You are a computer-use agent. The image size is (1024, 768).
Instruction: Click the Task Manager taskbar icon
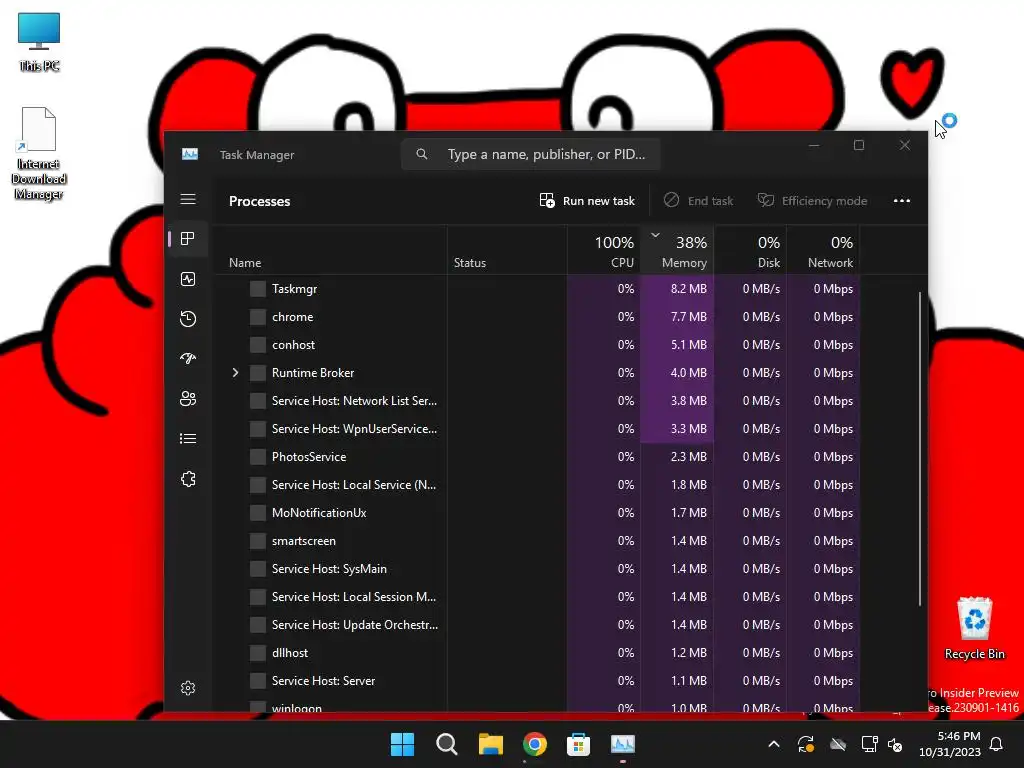pyautogui.click(x=622, y=744)
